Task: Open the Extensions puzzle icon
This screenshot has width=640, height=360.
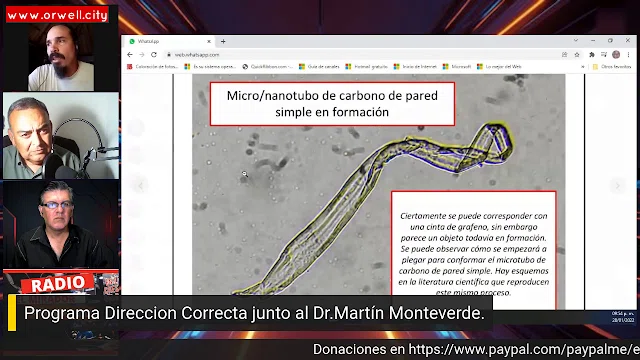Action: 592,55
